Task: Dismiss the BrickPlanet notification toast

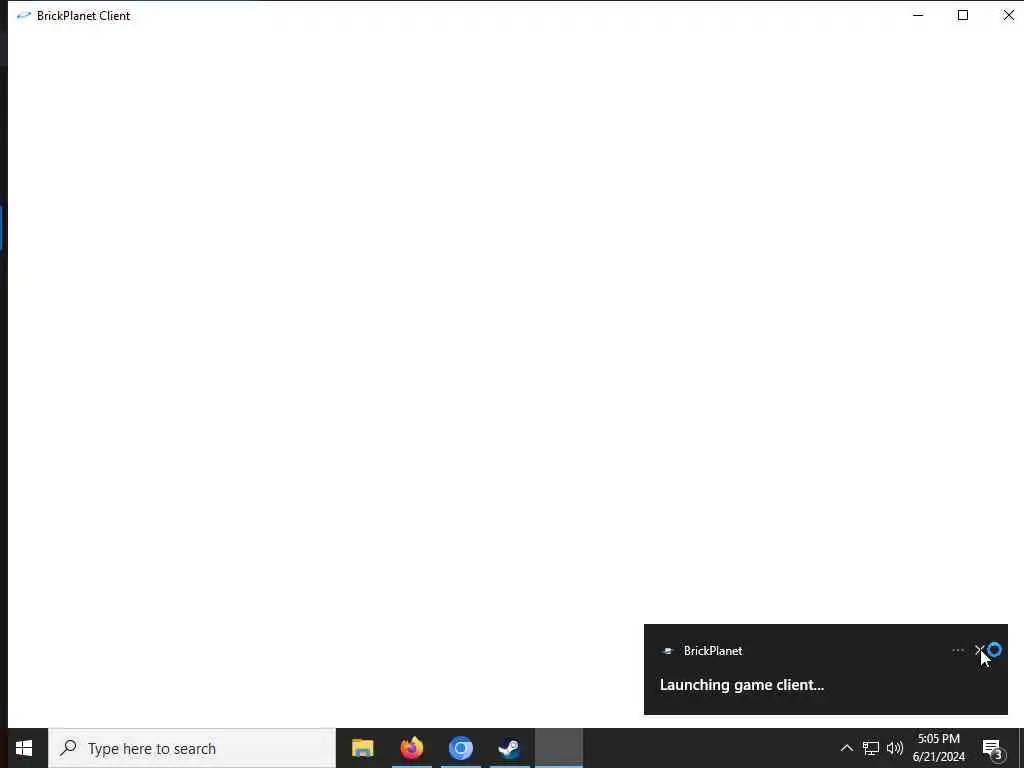Action: [980, 650]
